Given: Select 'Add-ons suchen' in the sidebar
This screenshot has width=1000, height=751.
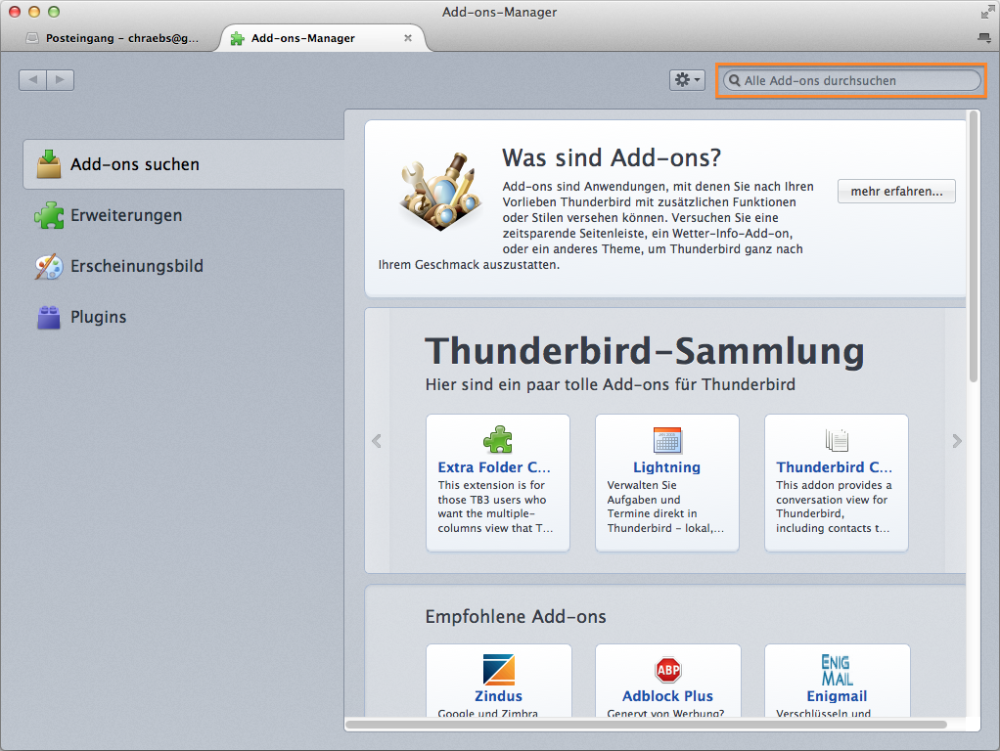Looking at the screenshot, I should click(x=184, y=164).
